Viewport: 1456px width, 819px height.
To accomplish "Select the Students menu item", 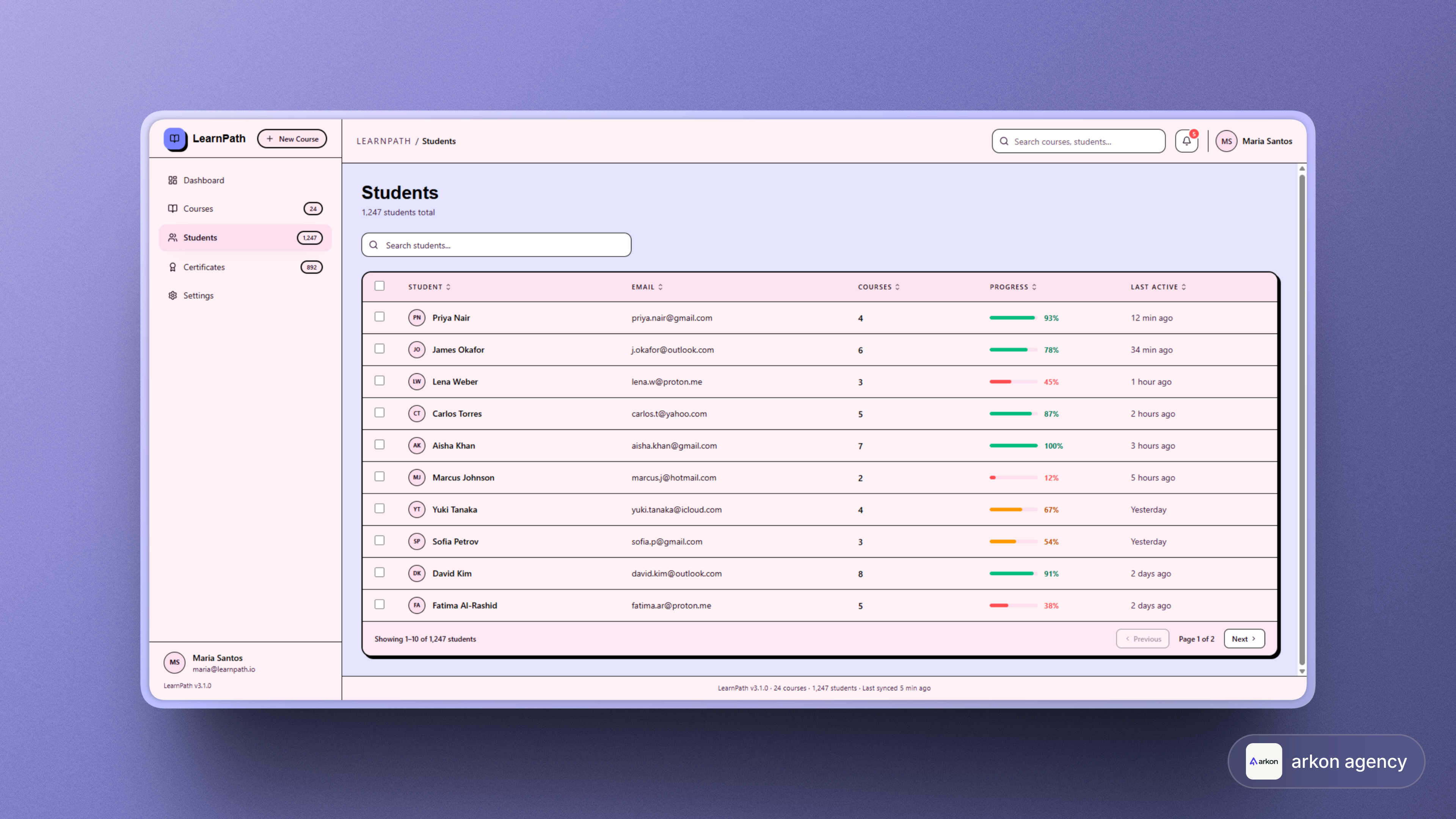I will [x=245, y=238].
